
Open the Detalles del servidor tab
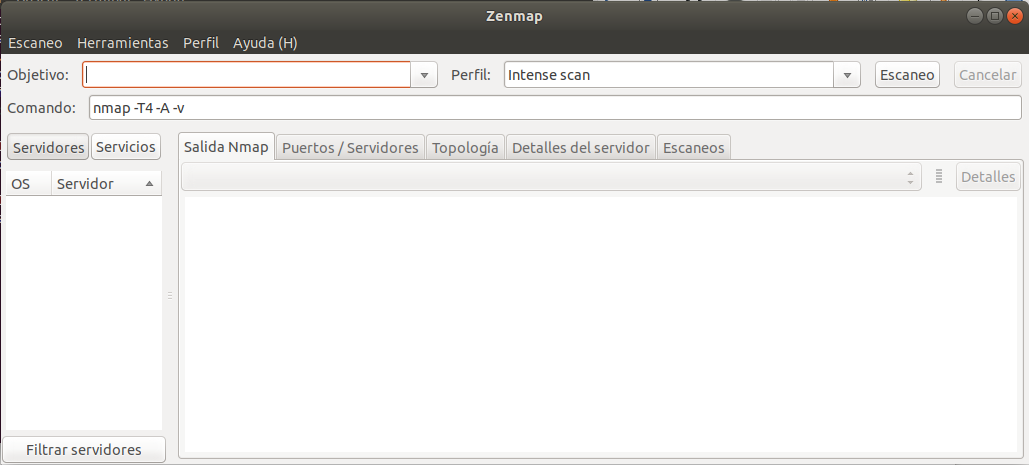pos(581,147)
